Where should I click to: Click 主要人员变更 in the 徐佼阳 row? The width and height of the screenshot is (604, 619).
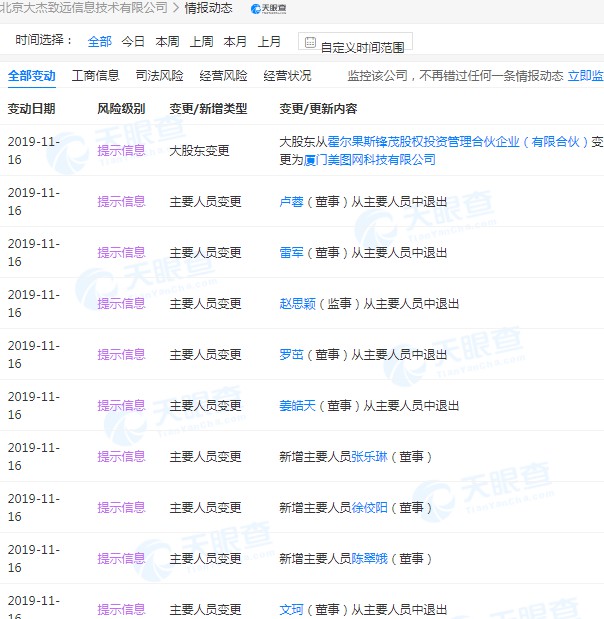point(205,508)
